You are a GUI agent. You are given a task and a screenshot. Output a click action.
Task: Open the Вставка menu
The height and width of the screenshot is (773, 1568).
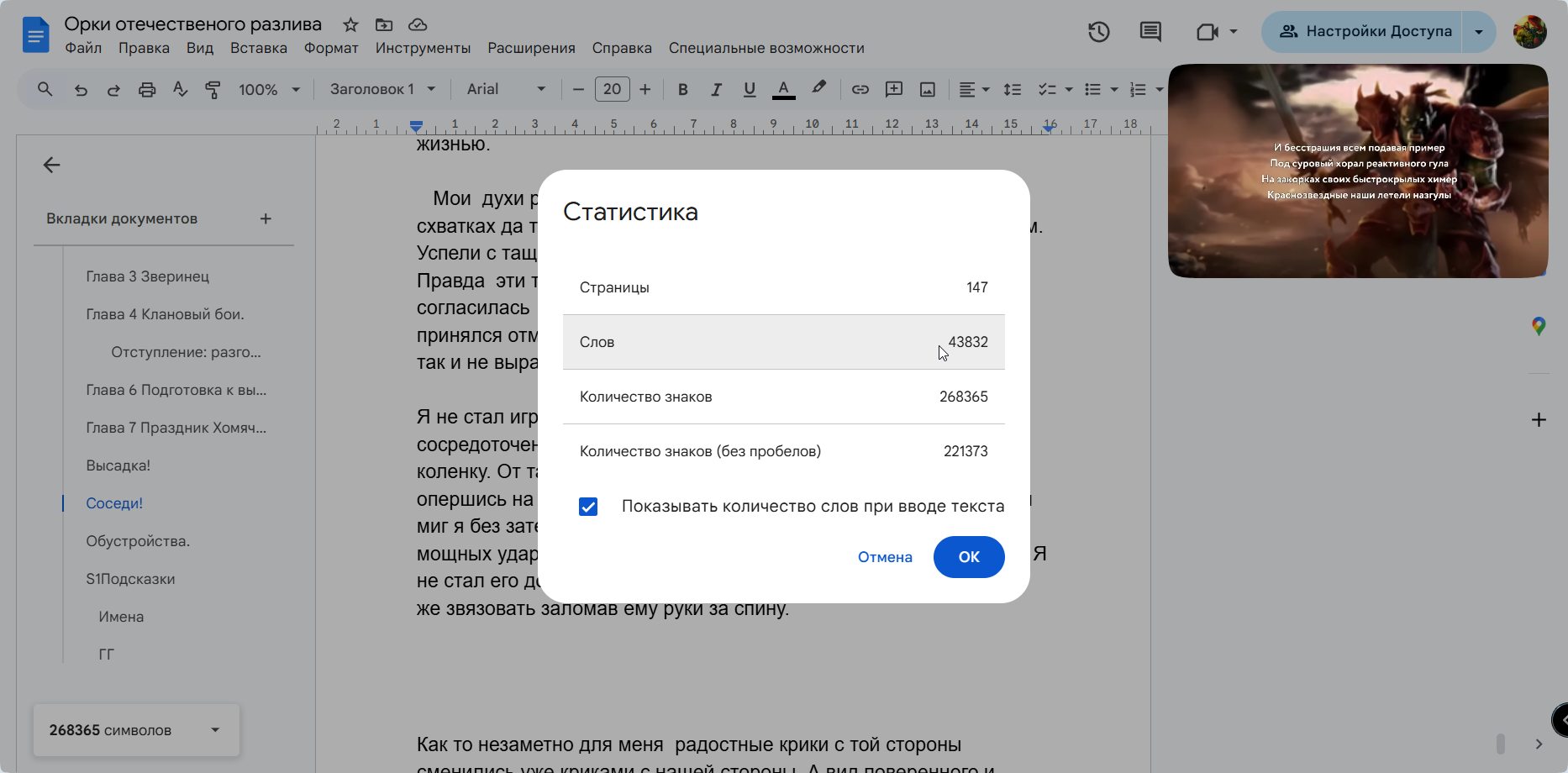[258, 48]
